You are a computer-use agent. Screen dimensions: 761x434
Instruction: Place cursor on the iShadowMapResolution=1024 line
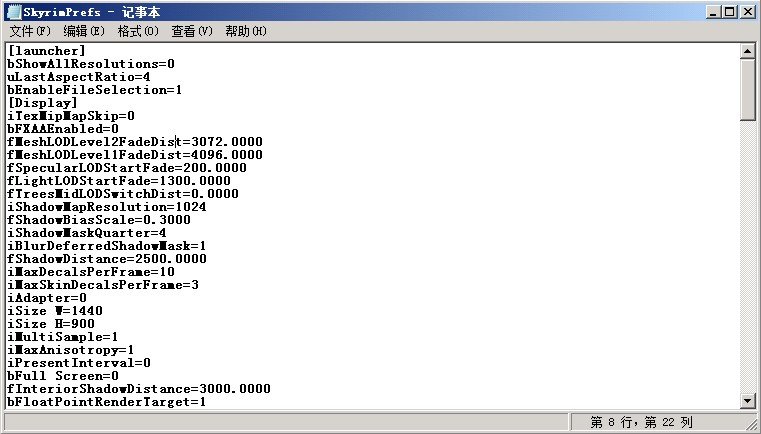coord(98,206)
